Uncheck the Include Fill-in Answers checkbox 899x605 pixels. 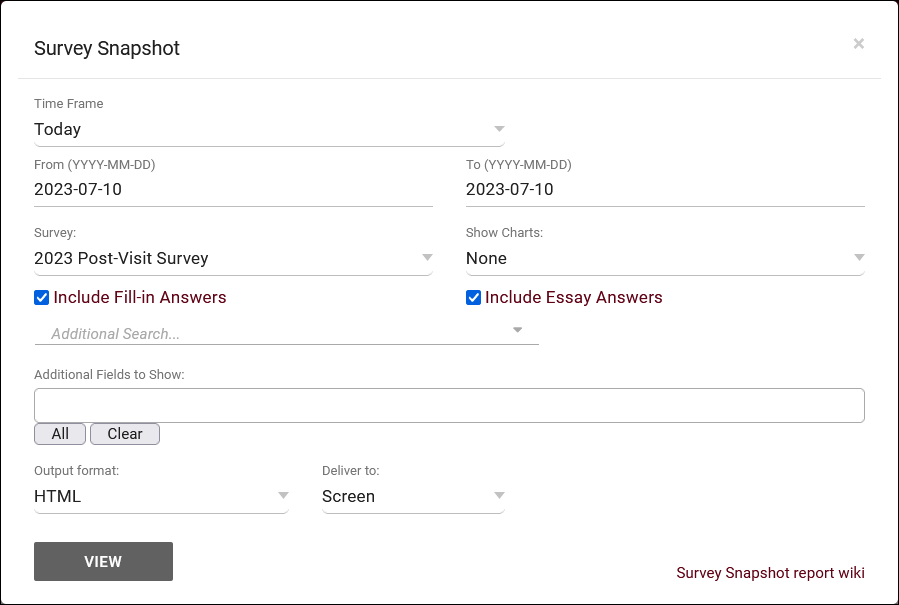click(x=42, y=298)
